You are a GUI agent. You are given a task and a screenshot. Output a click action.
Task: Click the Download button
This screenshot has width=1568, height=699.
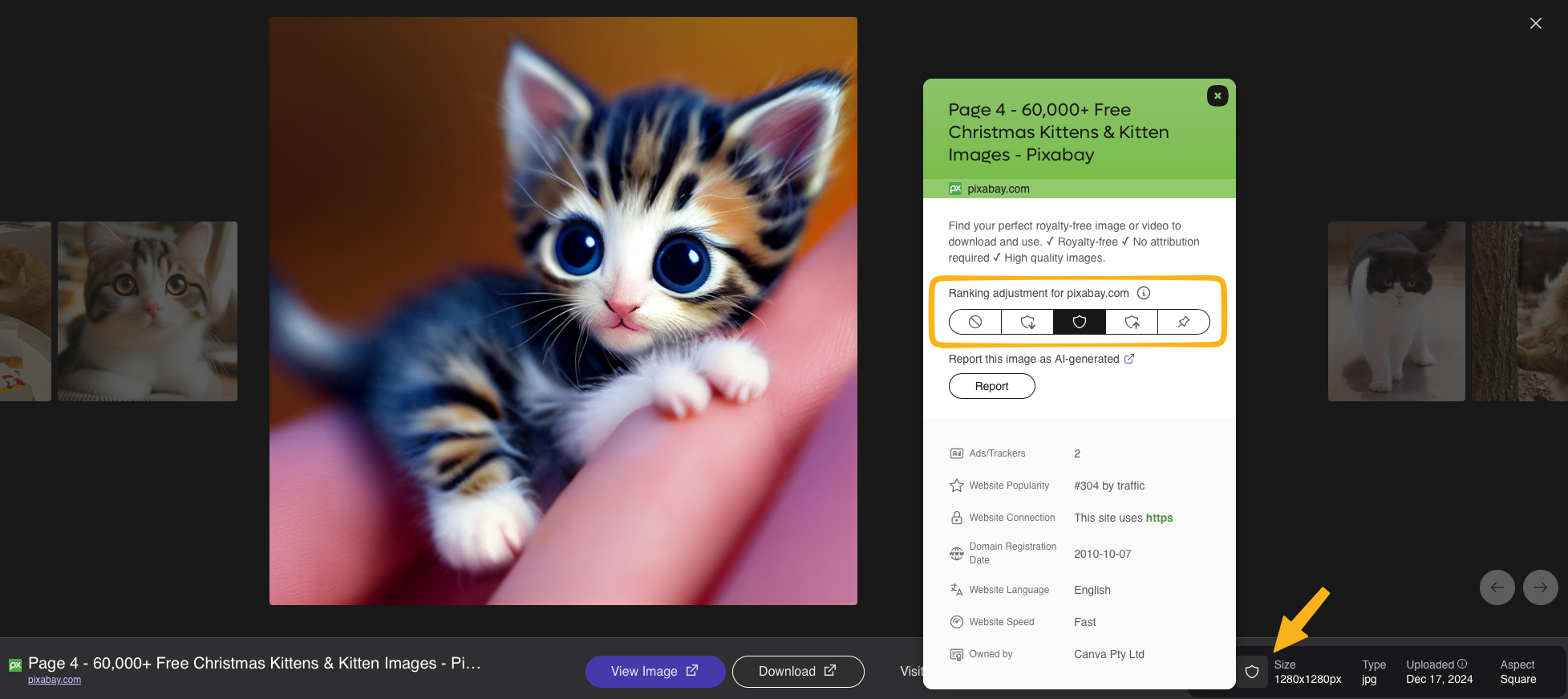798,672
